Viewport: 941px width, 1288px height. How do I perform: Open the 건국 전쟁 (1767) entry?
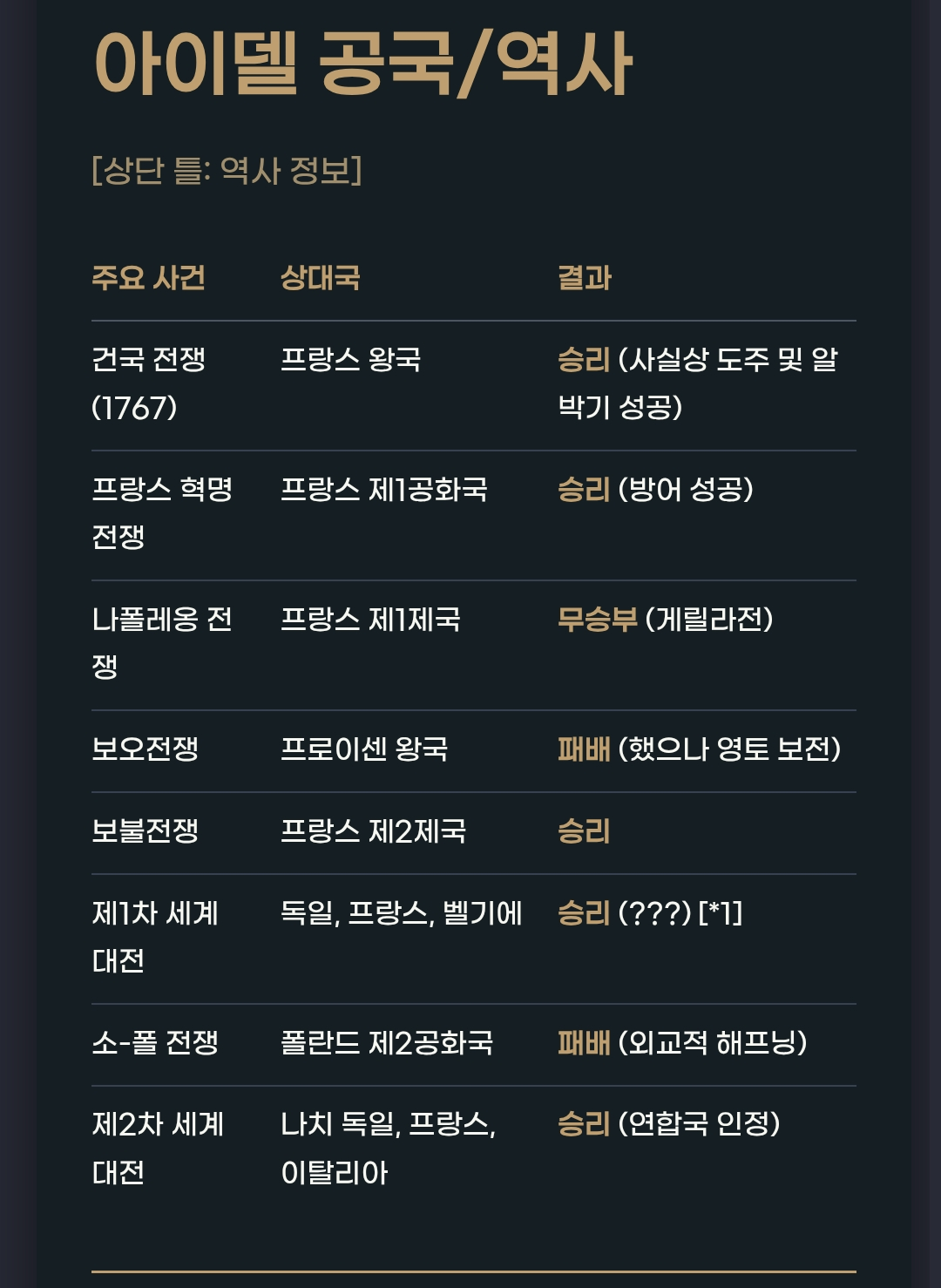[148, 383]
